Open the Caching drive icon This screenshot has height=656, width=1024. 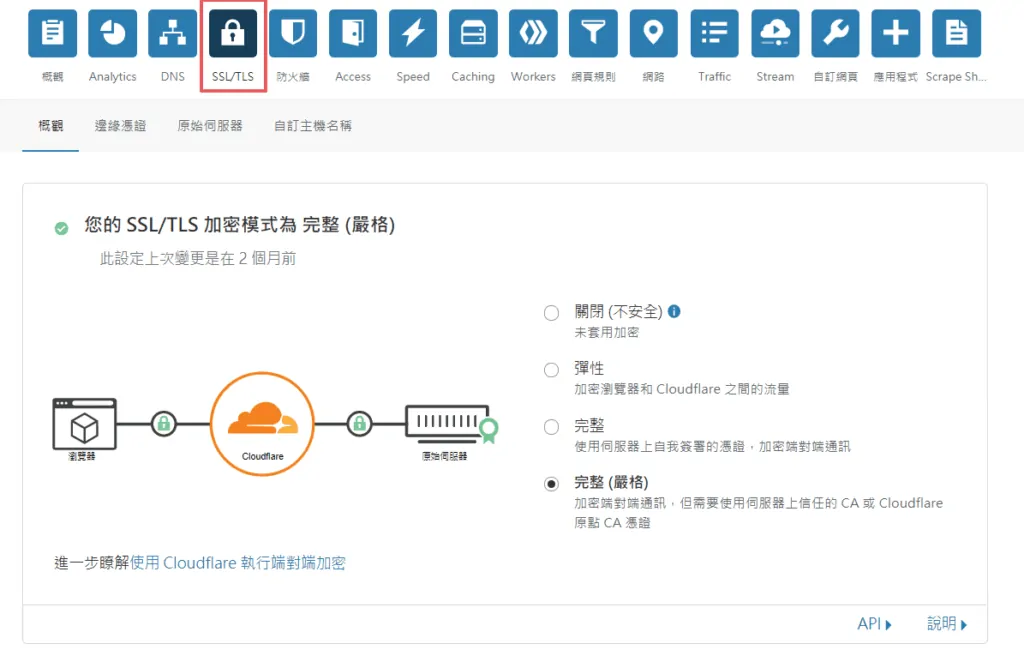(x=473, y=33)
